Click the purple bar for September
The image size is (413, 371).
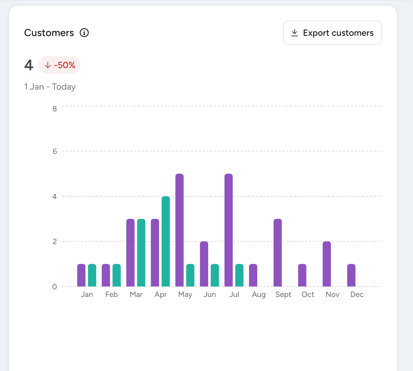pyautogui.click(x=278, y=253)
